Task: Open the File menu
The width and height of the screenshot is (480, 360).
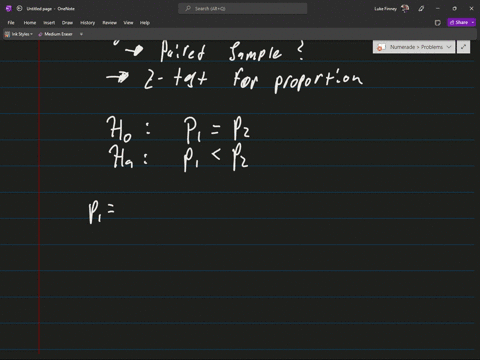Action: coord(11,23)
